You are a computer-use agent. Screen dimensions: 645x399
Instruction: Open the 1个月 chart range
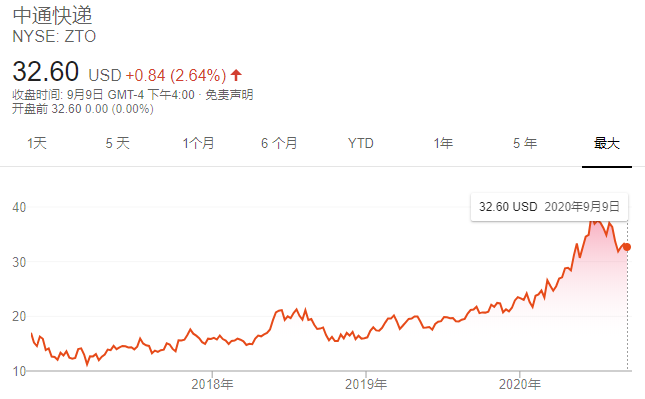coord(198,143)
